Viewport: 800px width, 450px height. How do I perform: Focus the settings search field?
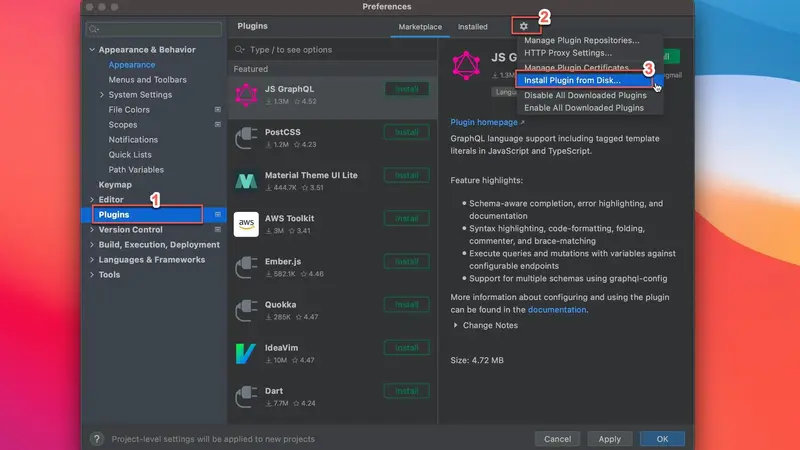154,29
